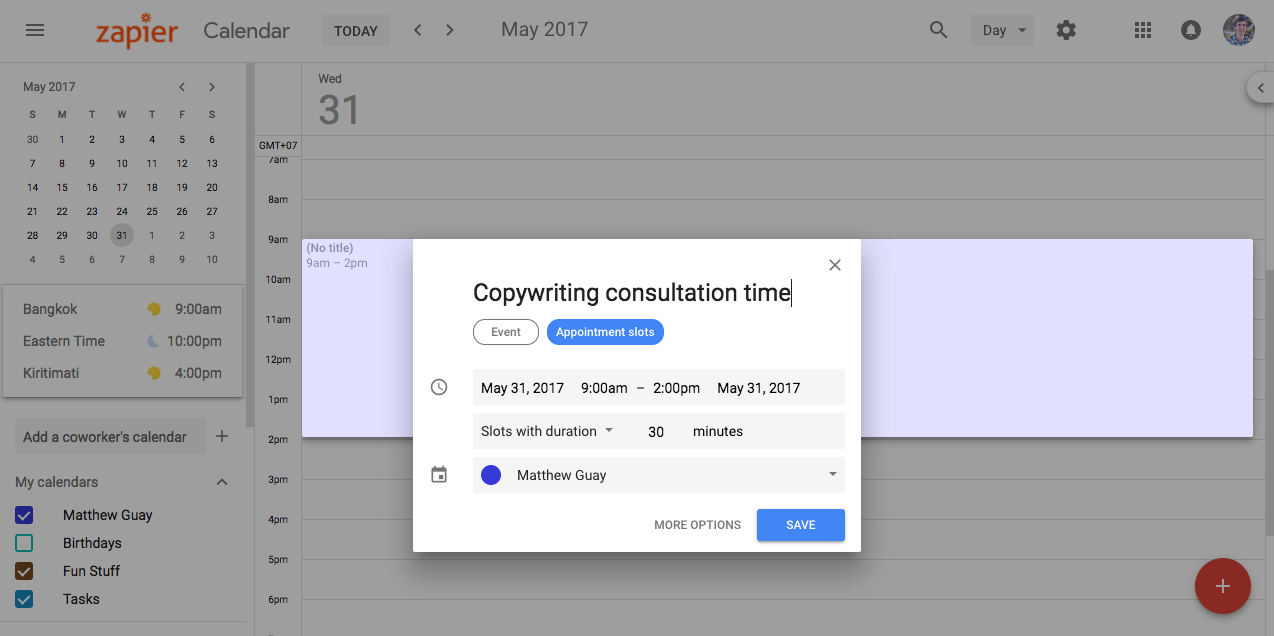
Task: Toggle the Fun Stuff calendar checkbox
Action: (x=24, y=571)
